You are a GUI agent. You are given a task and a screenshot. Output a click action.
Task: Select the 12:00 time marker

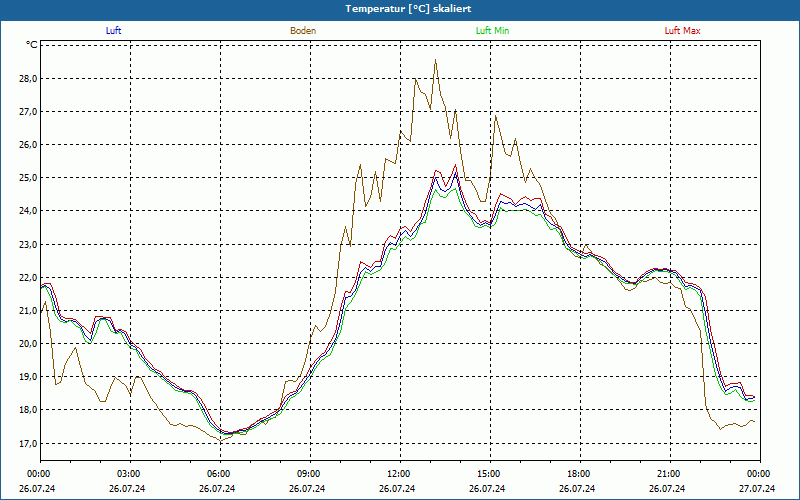pos(398,474)
